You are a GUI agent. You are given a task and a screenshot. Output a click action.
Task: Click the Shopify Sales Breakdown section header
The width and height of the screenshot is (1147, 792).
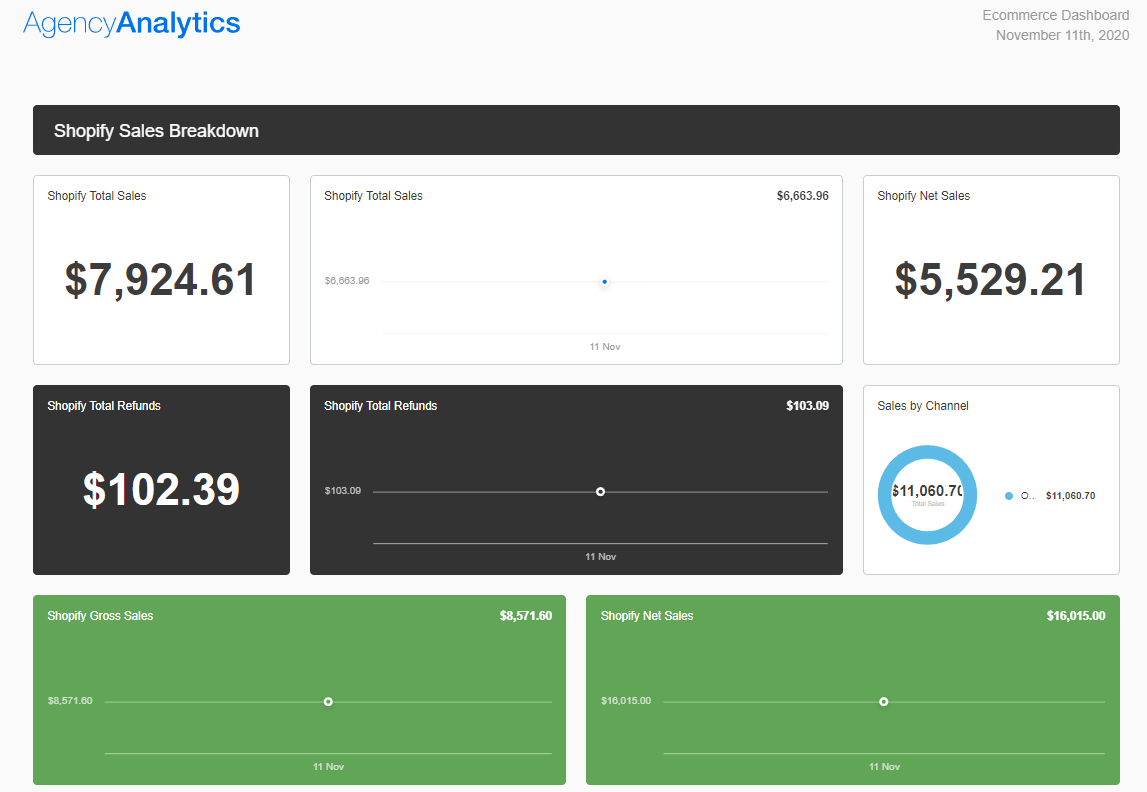pos(576,130)
